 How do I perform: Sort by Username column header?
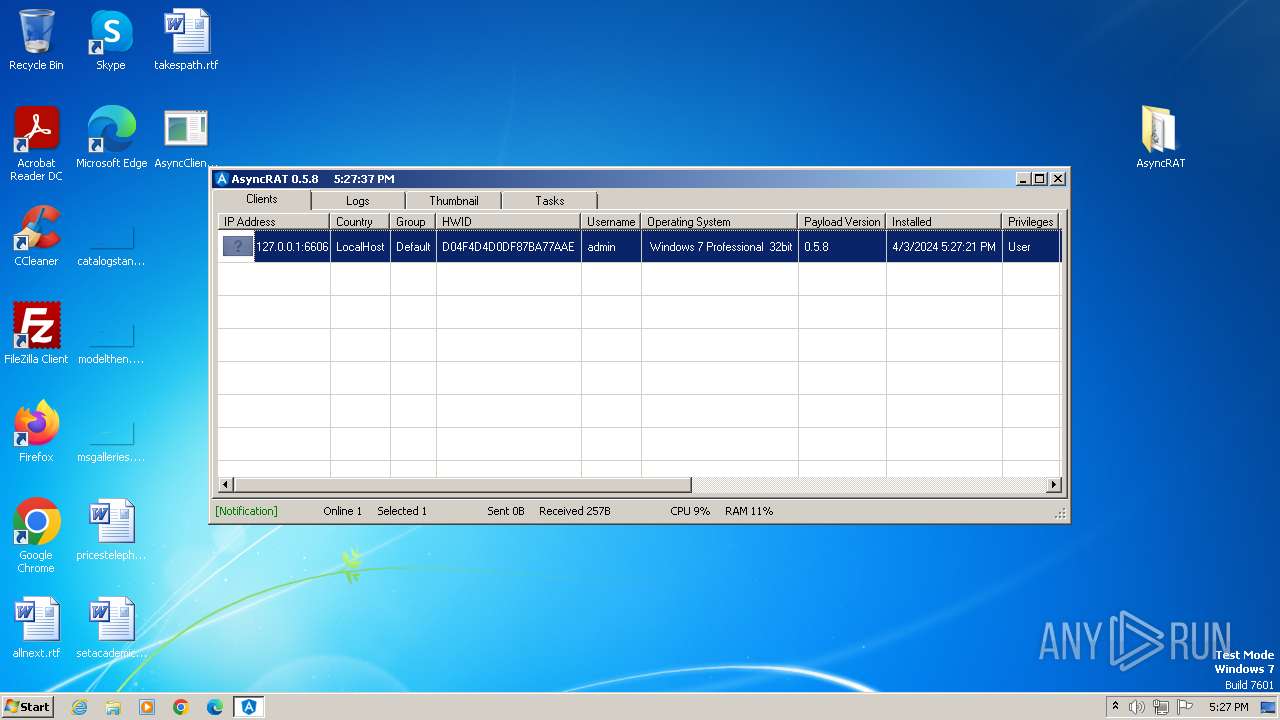611,221
